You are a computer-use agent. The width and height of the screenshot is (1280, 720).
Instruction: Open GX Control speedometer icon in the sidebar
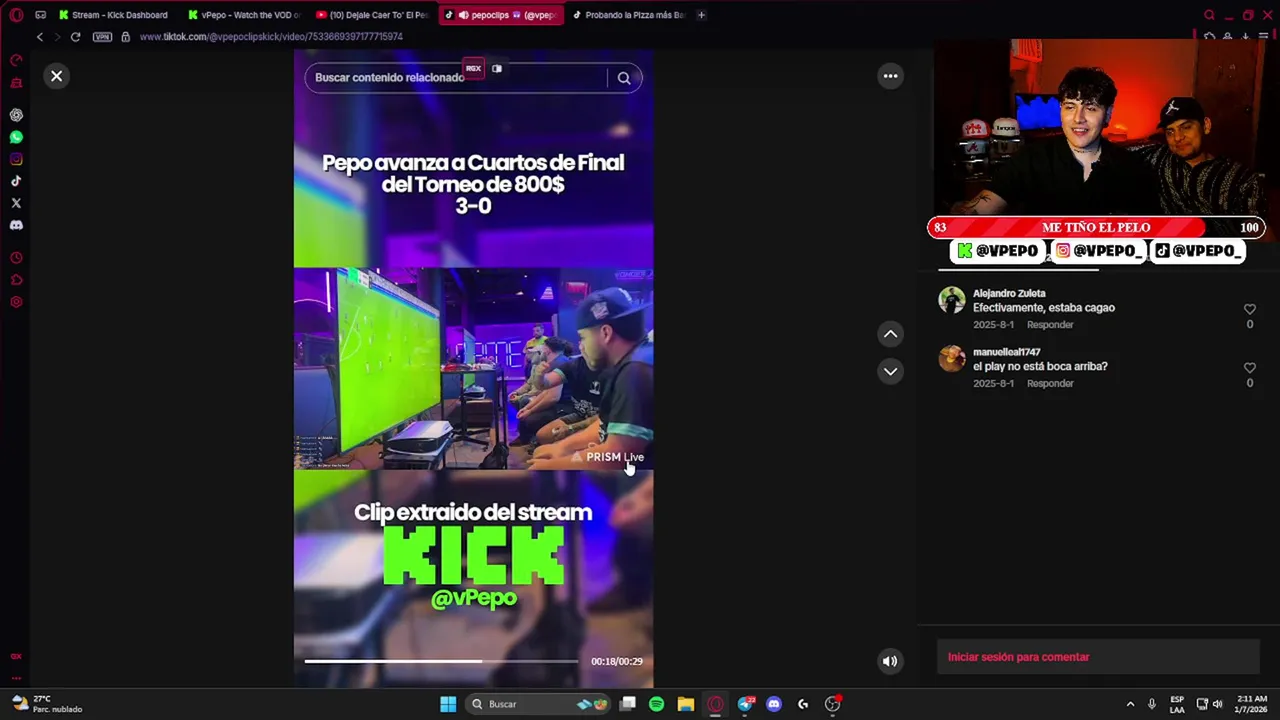pos(16,60)
